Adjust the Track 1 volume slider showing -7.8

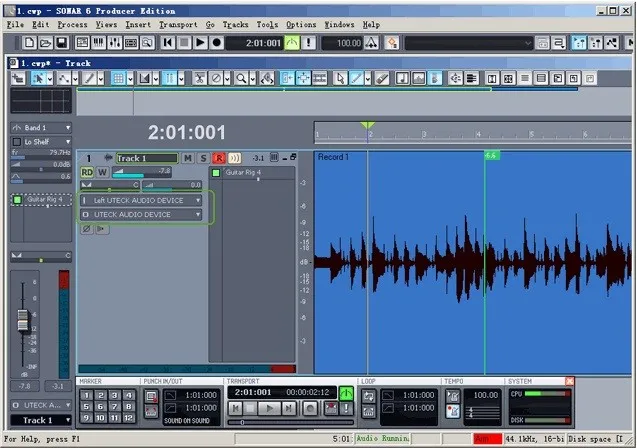coord(141,172)
